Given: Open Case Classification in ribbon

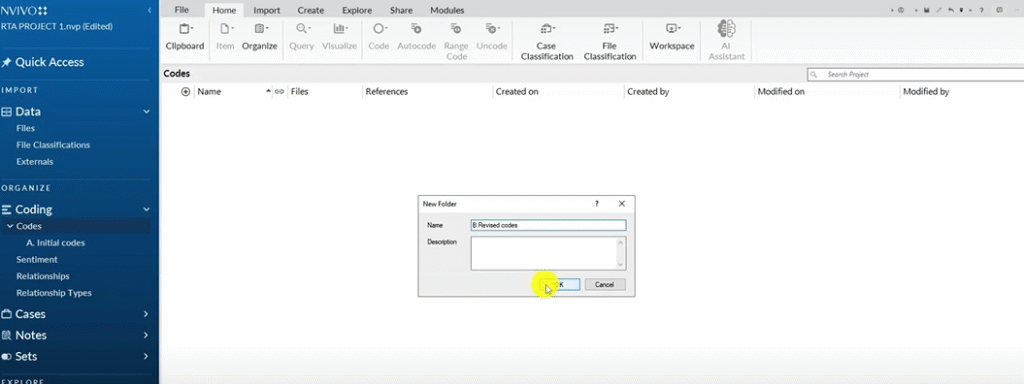Looking at the screenshot, I should pos(546,42).
